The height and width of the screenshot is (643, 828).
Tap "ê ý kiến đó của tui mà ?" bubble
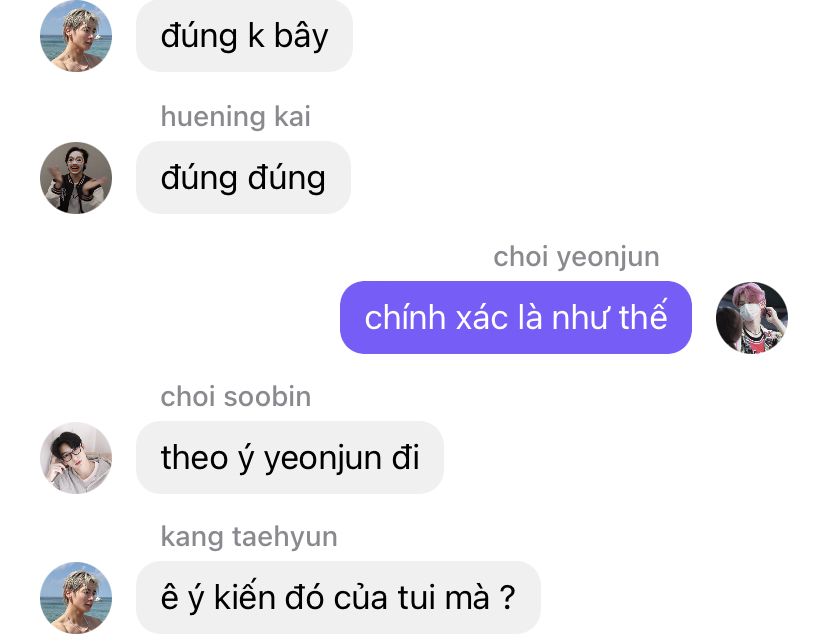pos(338,598)
